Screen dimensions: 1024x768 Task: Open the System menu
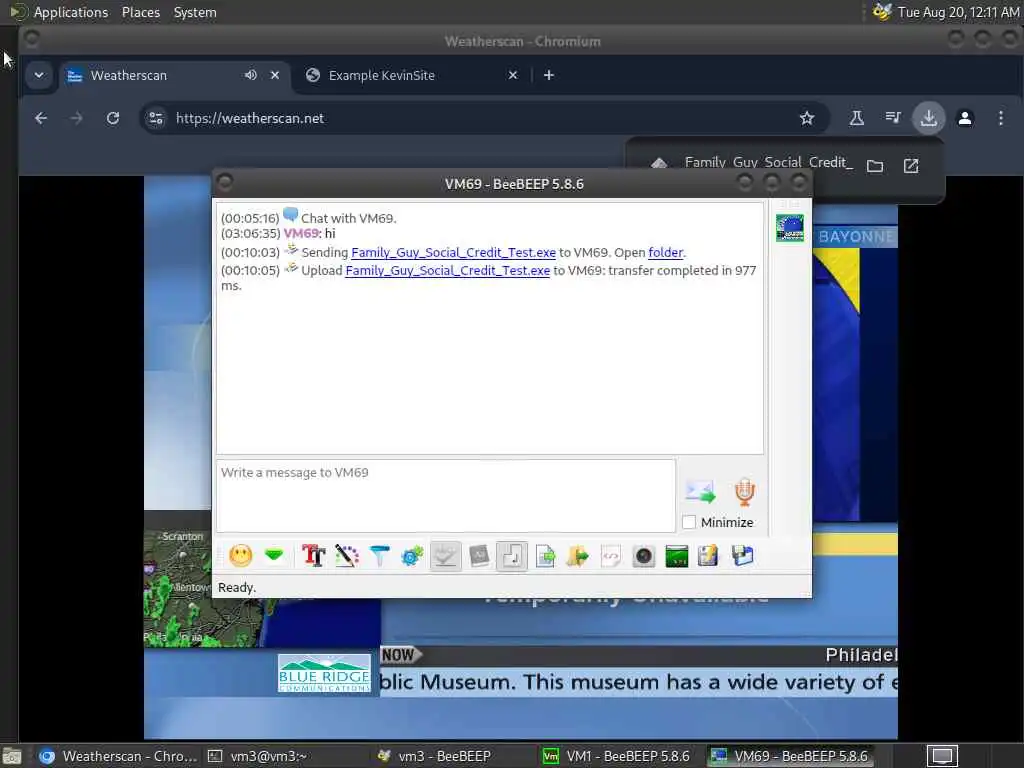[195, 12]
